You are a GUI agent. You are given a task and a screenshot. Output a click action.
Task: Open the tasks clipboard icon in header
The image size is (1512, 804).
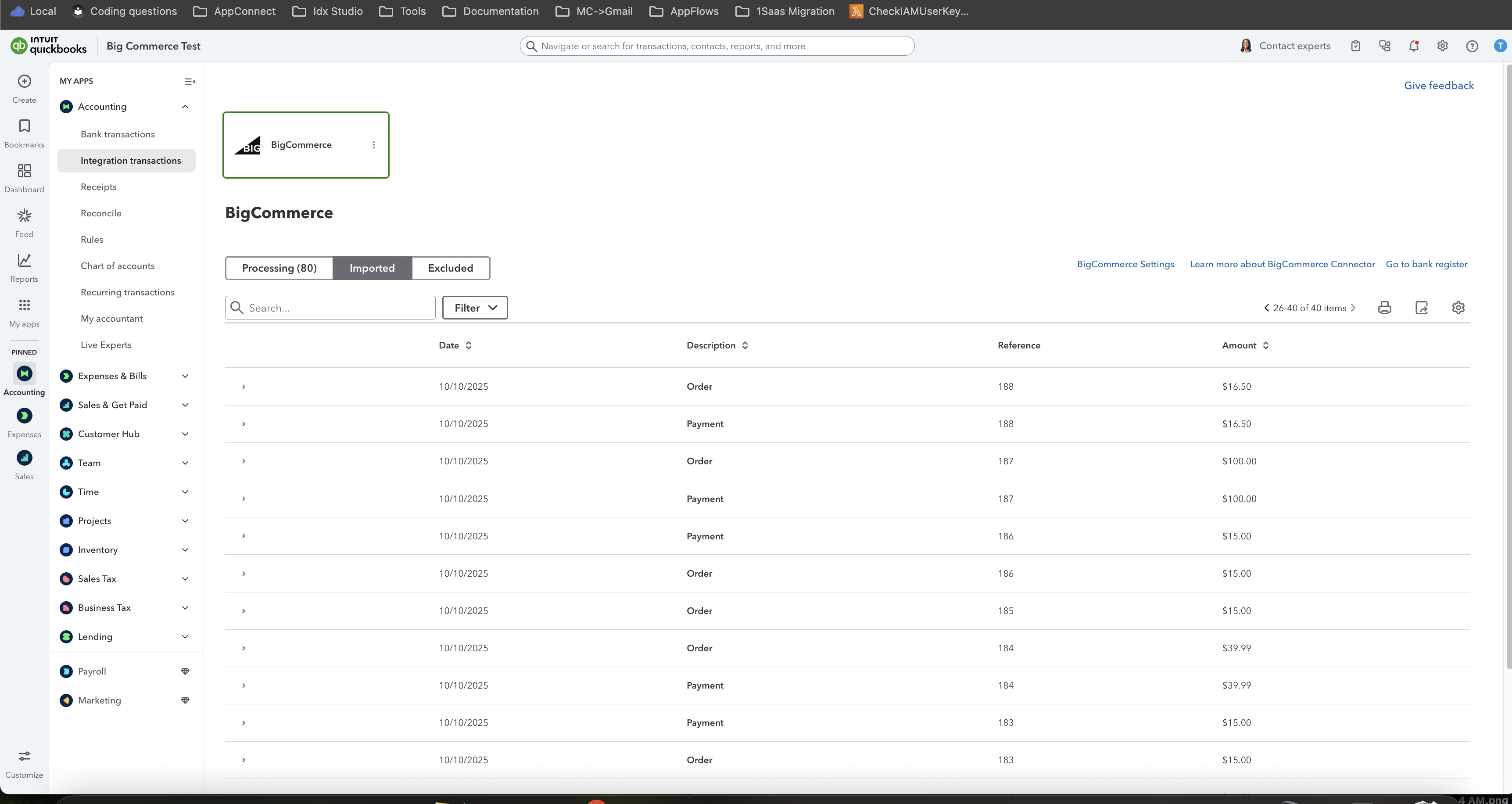pyautogui.click(x=1356, y=46)
